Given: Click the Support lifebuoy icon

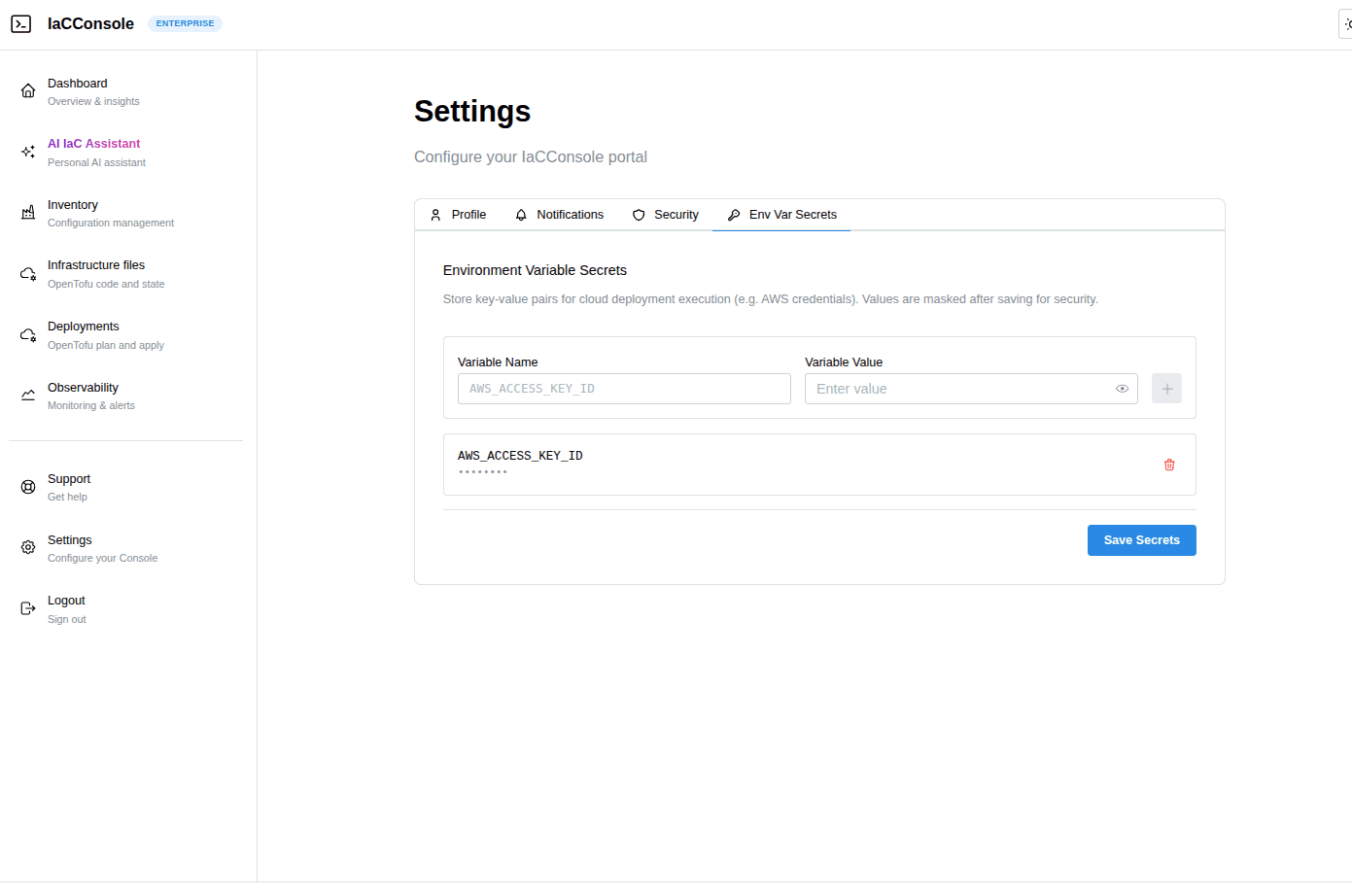Looking at the screenshot, I should tap(28, 487).
